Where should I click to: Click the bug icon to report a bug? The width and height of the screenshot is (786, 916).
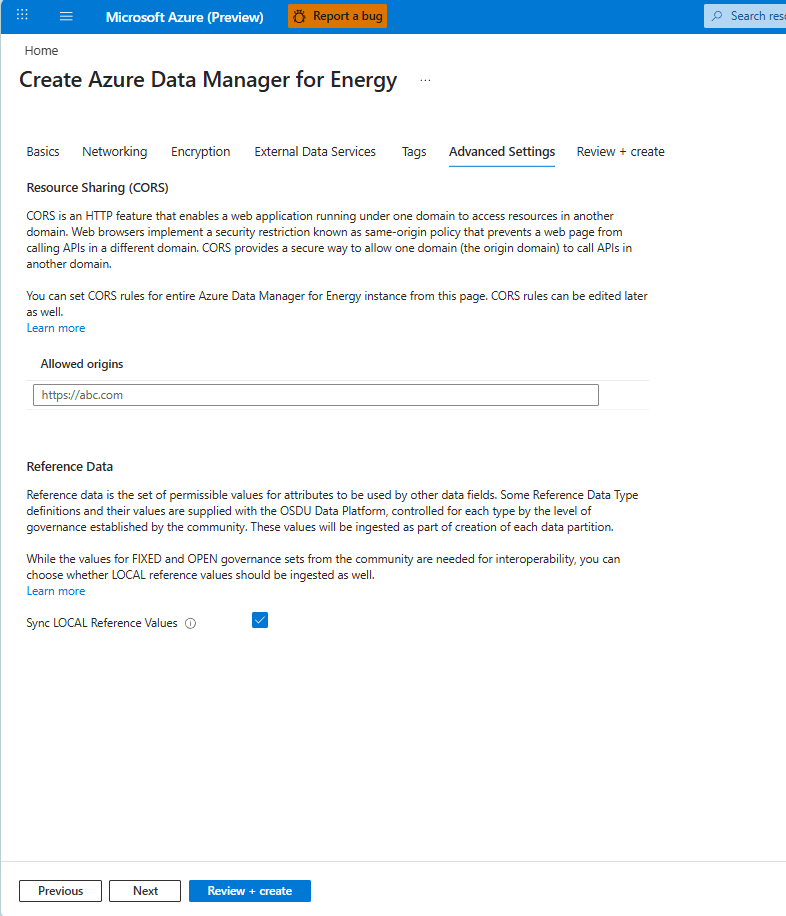pos(302,15)
